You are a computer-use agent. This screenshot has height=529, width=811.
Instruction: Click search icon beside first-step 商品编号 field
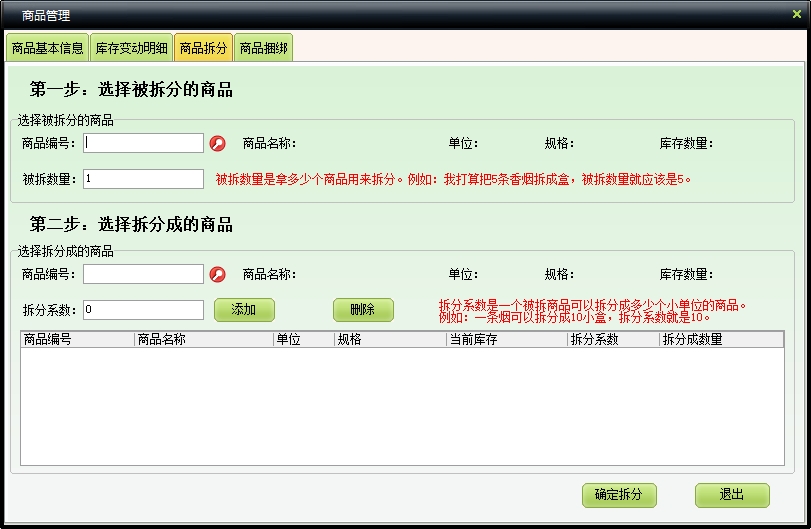[218, 143]
